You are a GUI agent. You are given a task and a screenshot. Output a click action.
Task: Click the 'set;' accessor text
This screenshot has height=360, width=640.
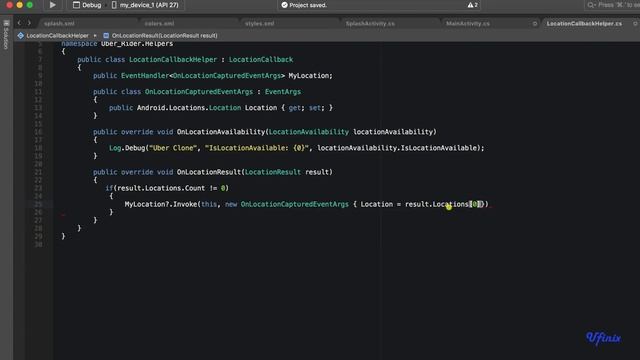[x=316, y=108]
